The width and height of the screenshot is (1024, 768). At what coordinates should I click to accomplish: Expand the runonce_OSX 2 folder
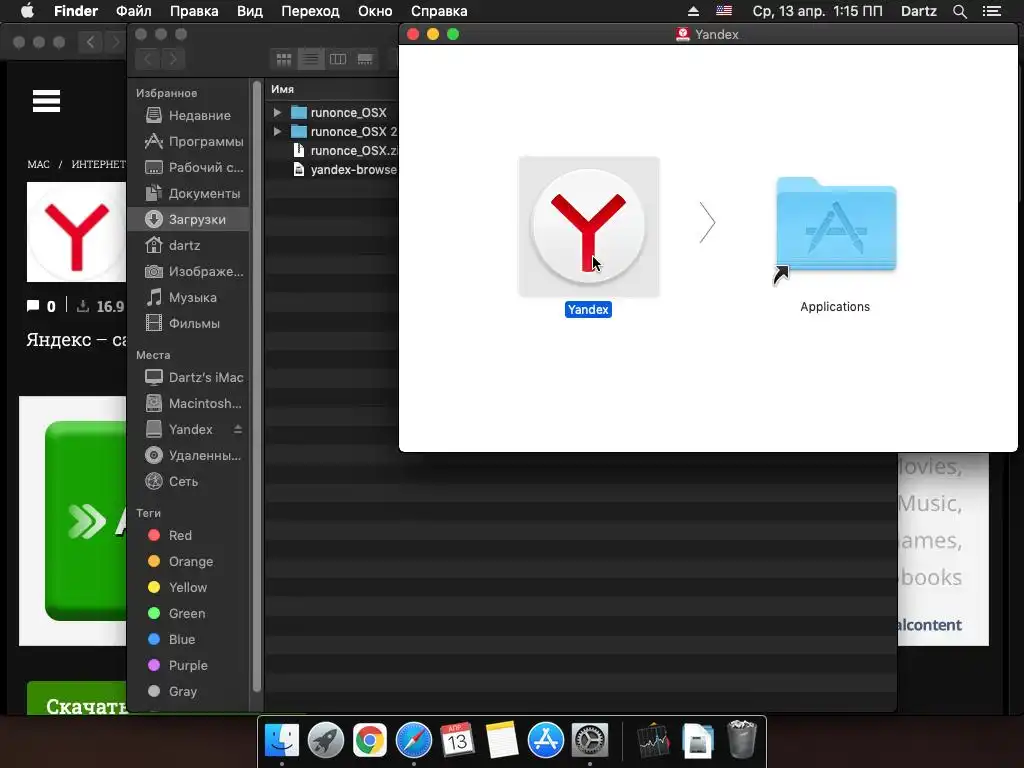tap(277, 131)
